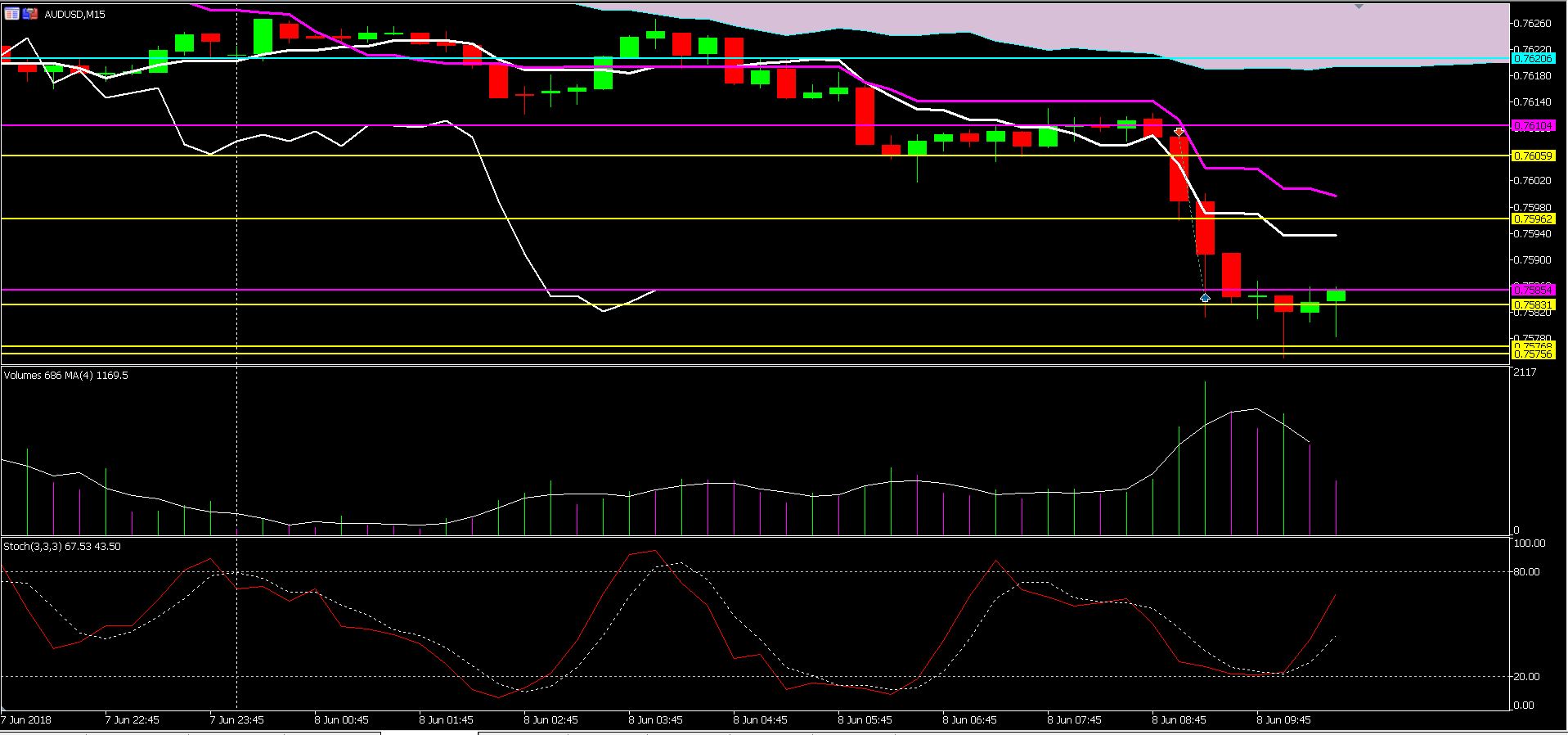Click the Stoch(3,3,3) indicator label
This screenshot has width=1568, height=735.
pyautogui.click(x=62, y=547)
